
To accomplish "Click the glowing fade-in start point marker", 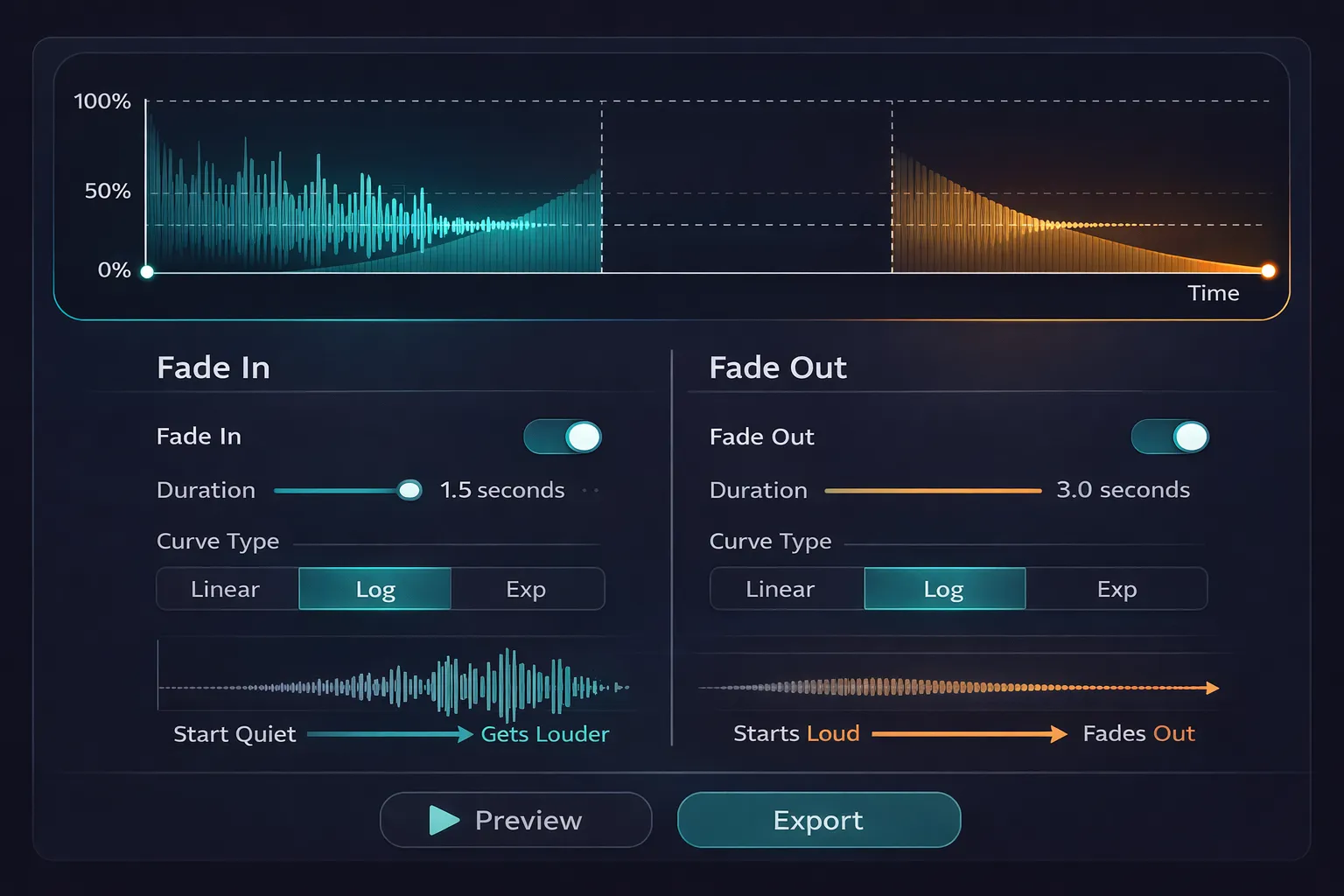I will coord(147,271).
